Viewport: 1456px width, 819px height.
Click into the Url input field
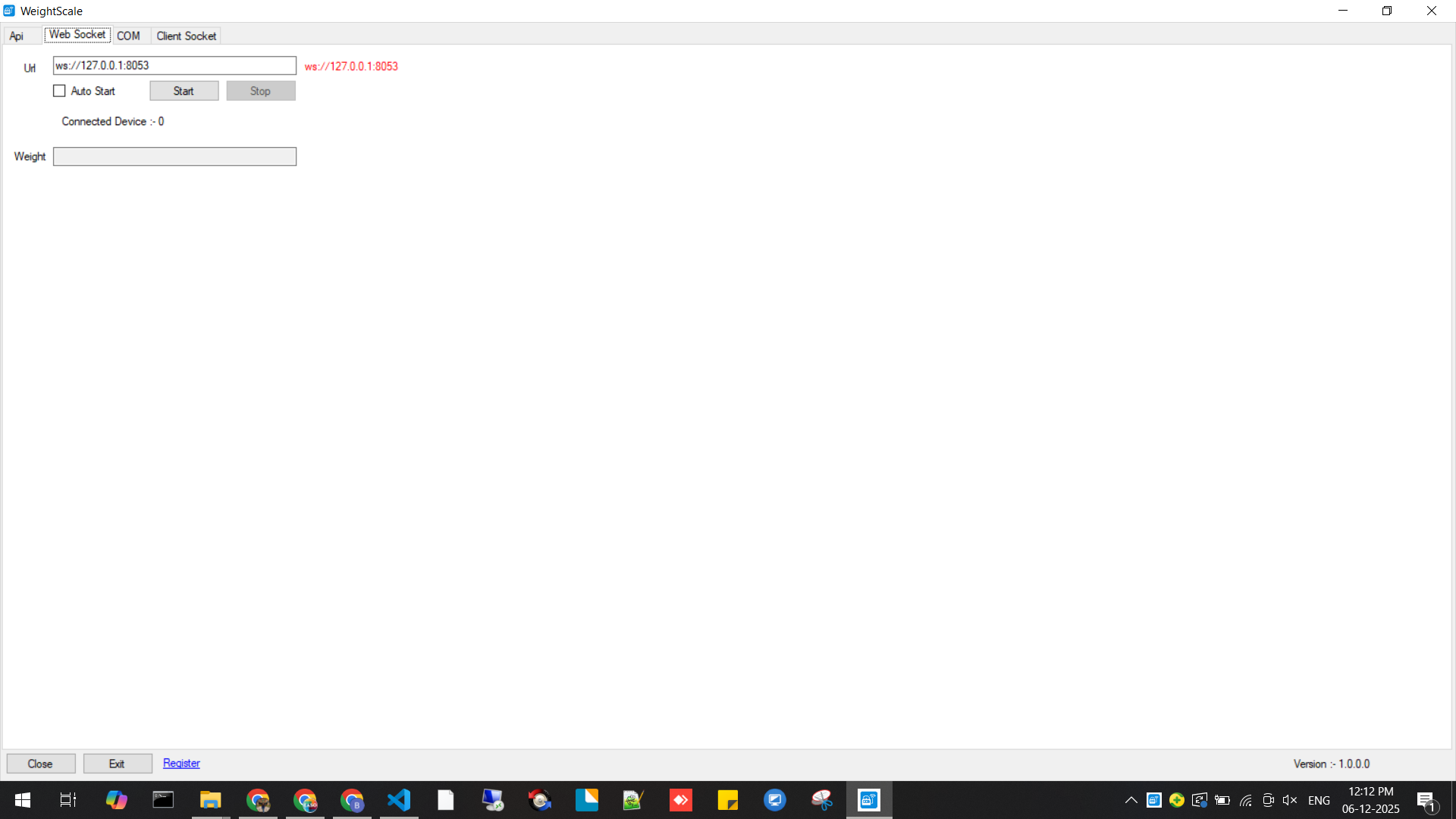(x=174, y=65)
